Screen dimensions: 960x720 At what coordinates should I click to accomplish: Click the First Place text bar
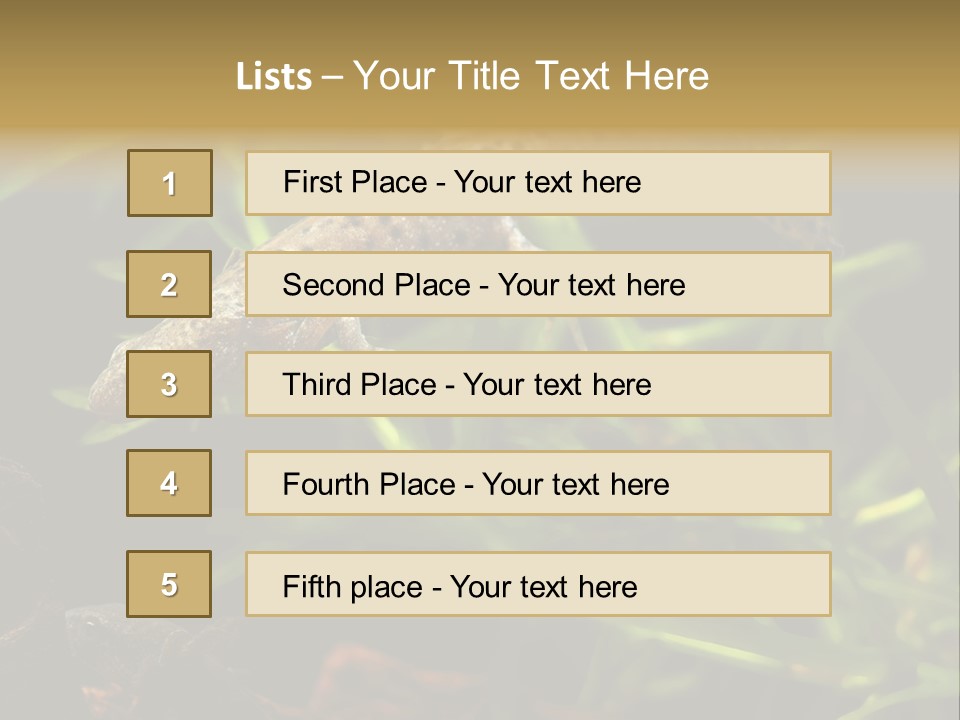538,183
